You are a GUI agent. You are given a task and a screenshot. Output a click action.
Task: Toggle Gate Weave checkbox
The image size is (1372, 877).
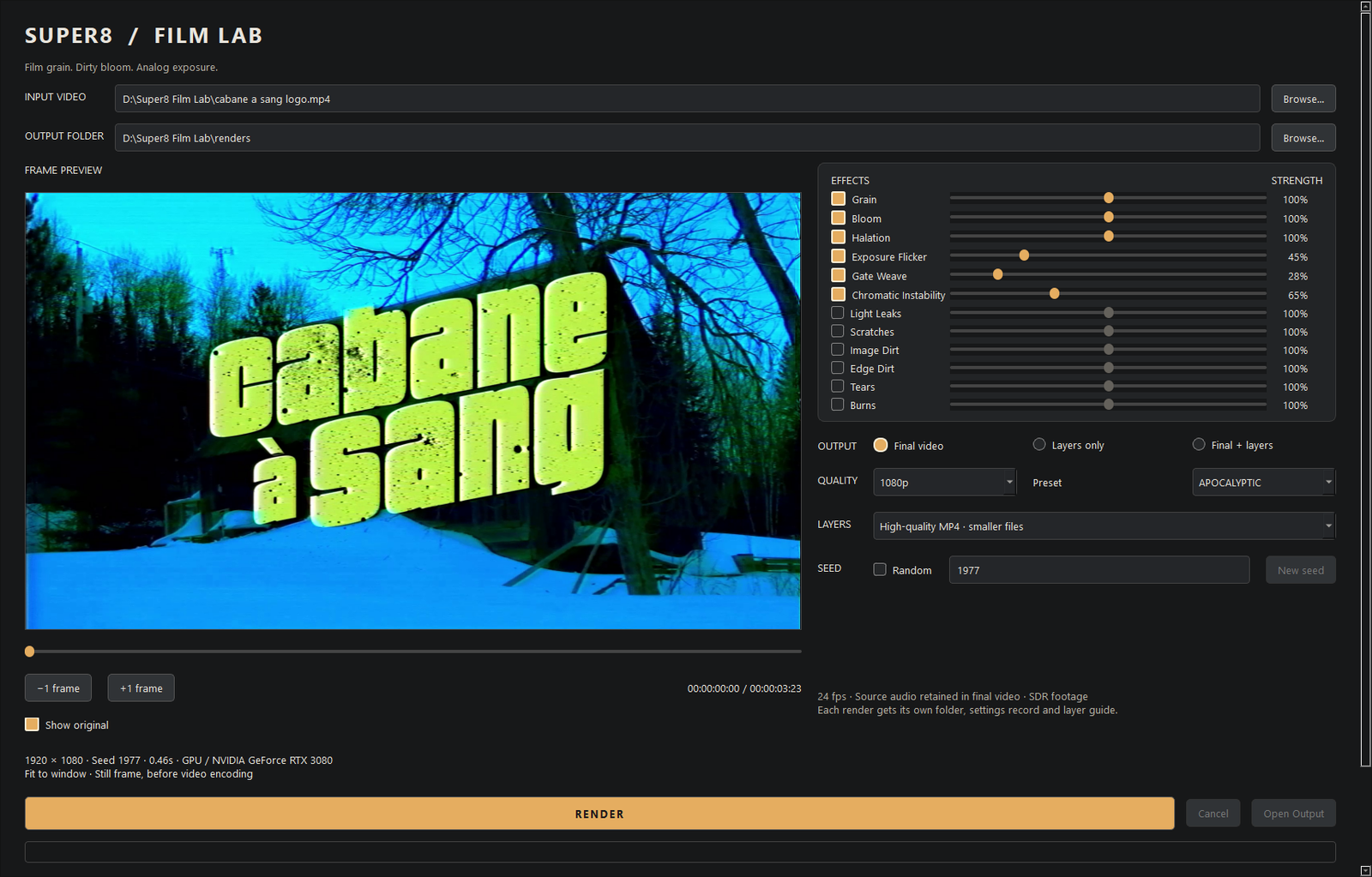pos(838,275)
